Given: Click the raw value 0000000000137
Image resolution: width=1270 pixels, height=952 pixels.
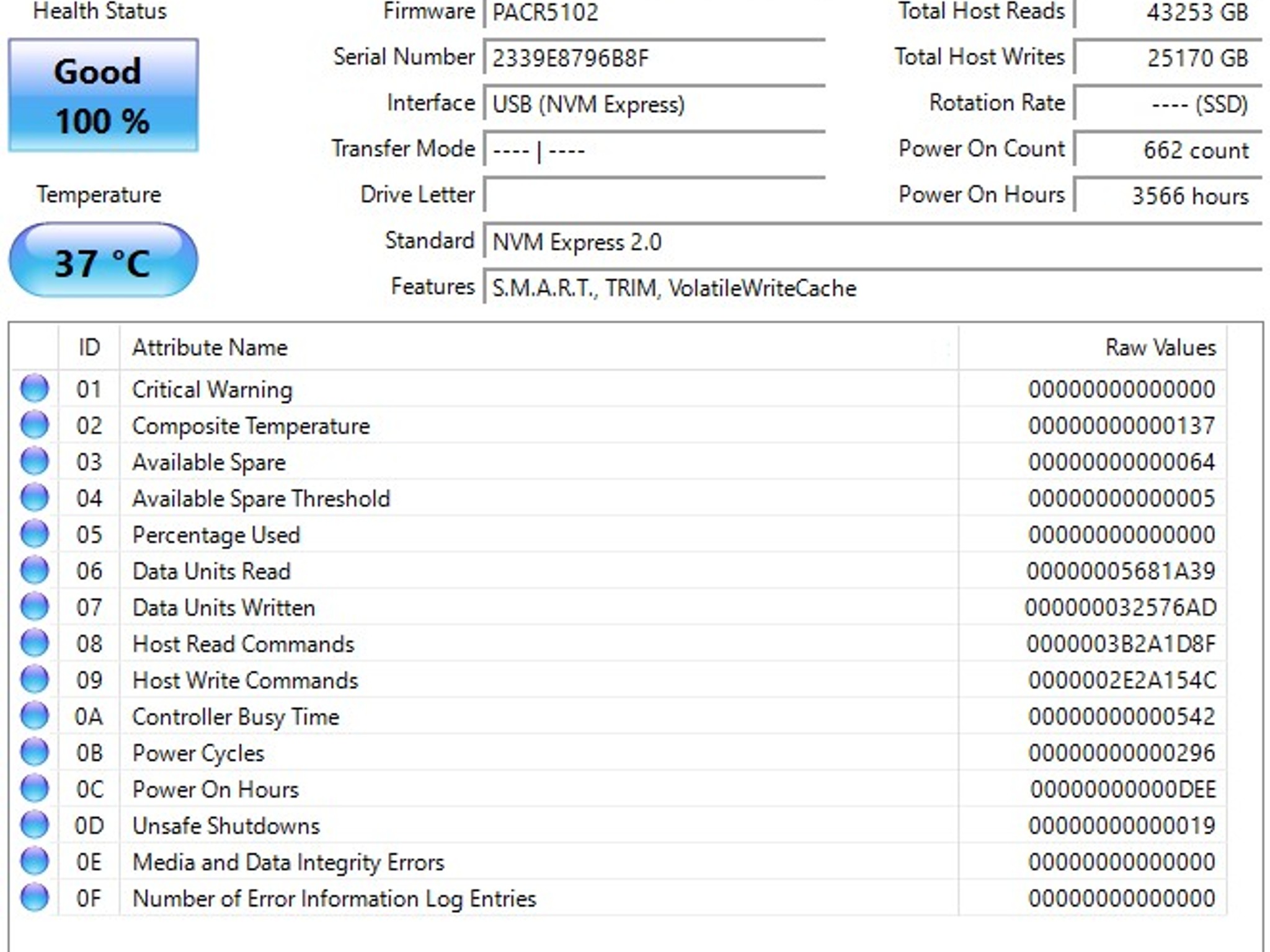Looking at the screenshot, I should 1122,426.
